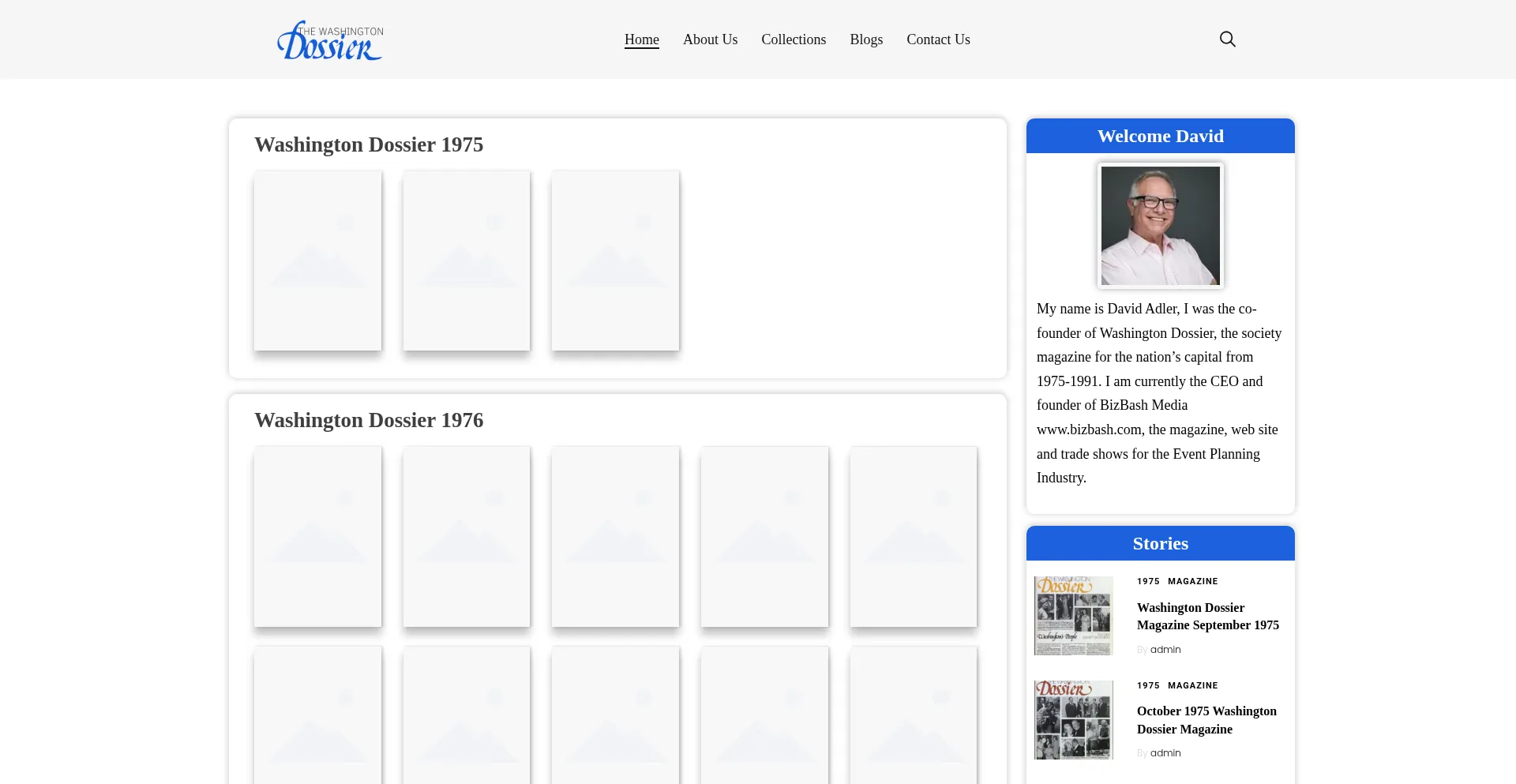Viewport: 1516px width, 784px height.
Task: Open the Home menu item
Action: tap(641, 39)
